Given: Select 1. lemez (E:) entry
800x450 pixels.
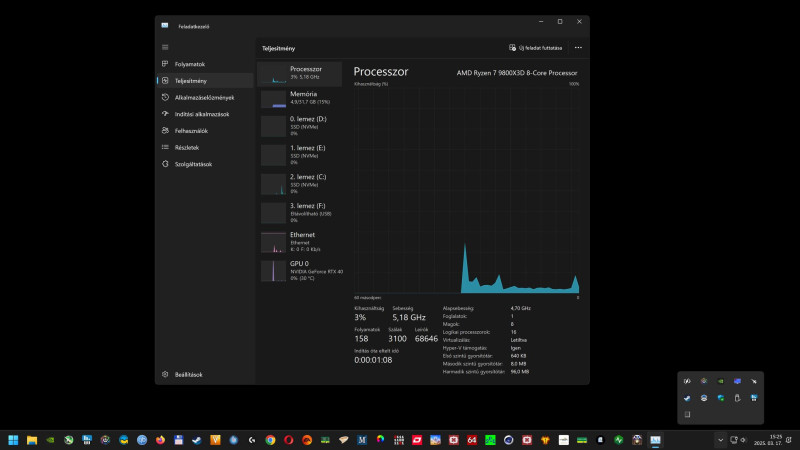Looking at the screenshot, I should pyautogui.click(x=300, y=155).
